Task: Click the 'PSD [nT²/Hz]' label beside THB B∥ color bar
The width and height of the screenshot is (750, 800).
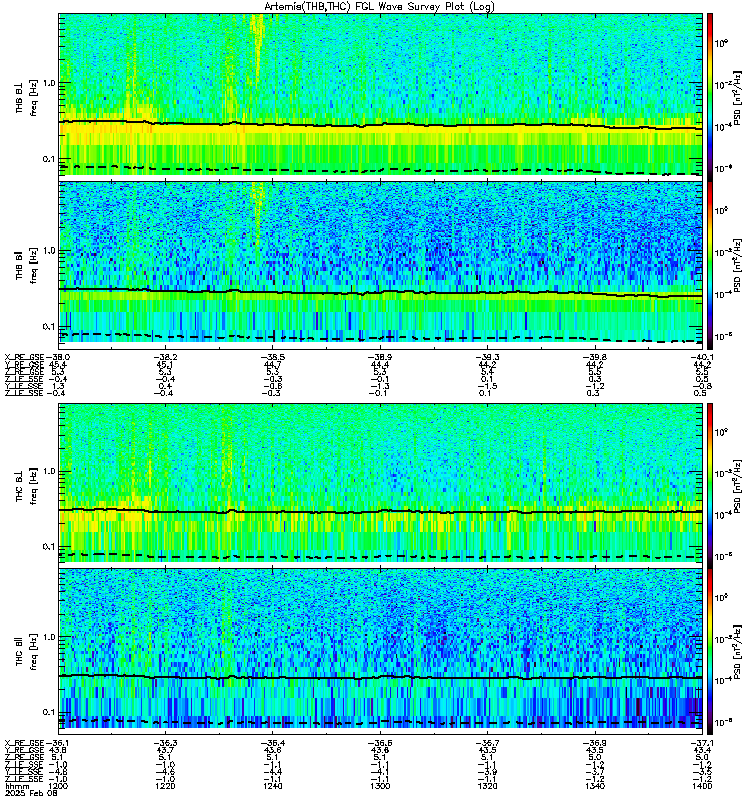Action: coord(738,265)
